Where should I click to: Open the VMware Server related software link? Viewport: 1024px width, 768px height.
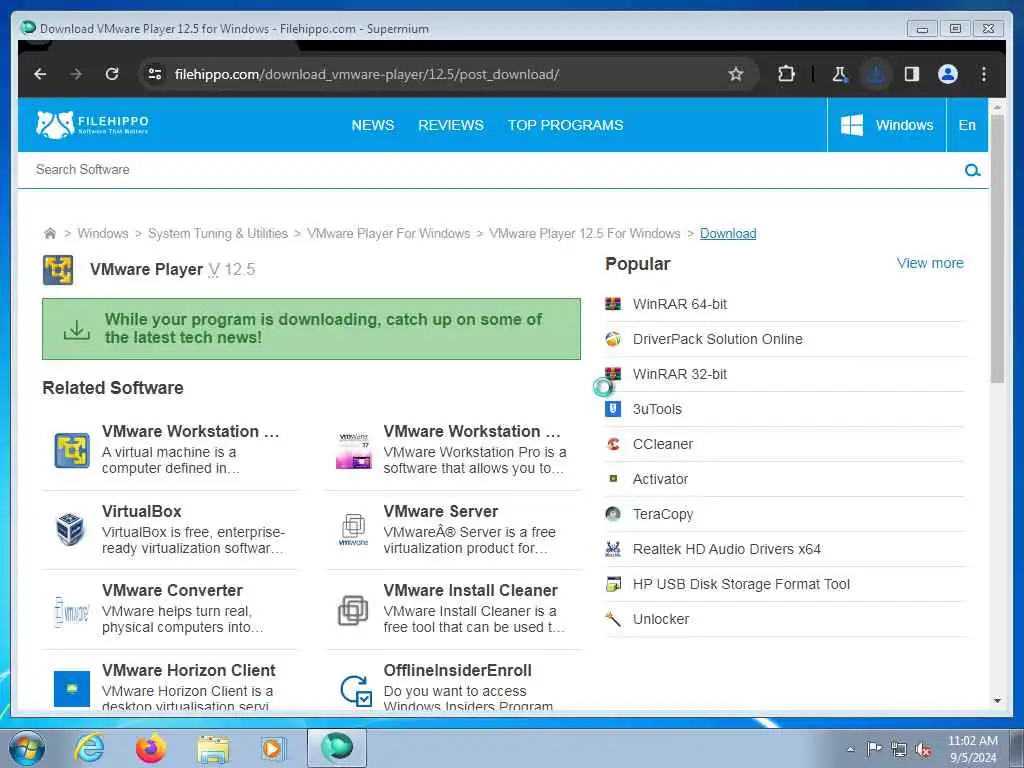441,511
